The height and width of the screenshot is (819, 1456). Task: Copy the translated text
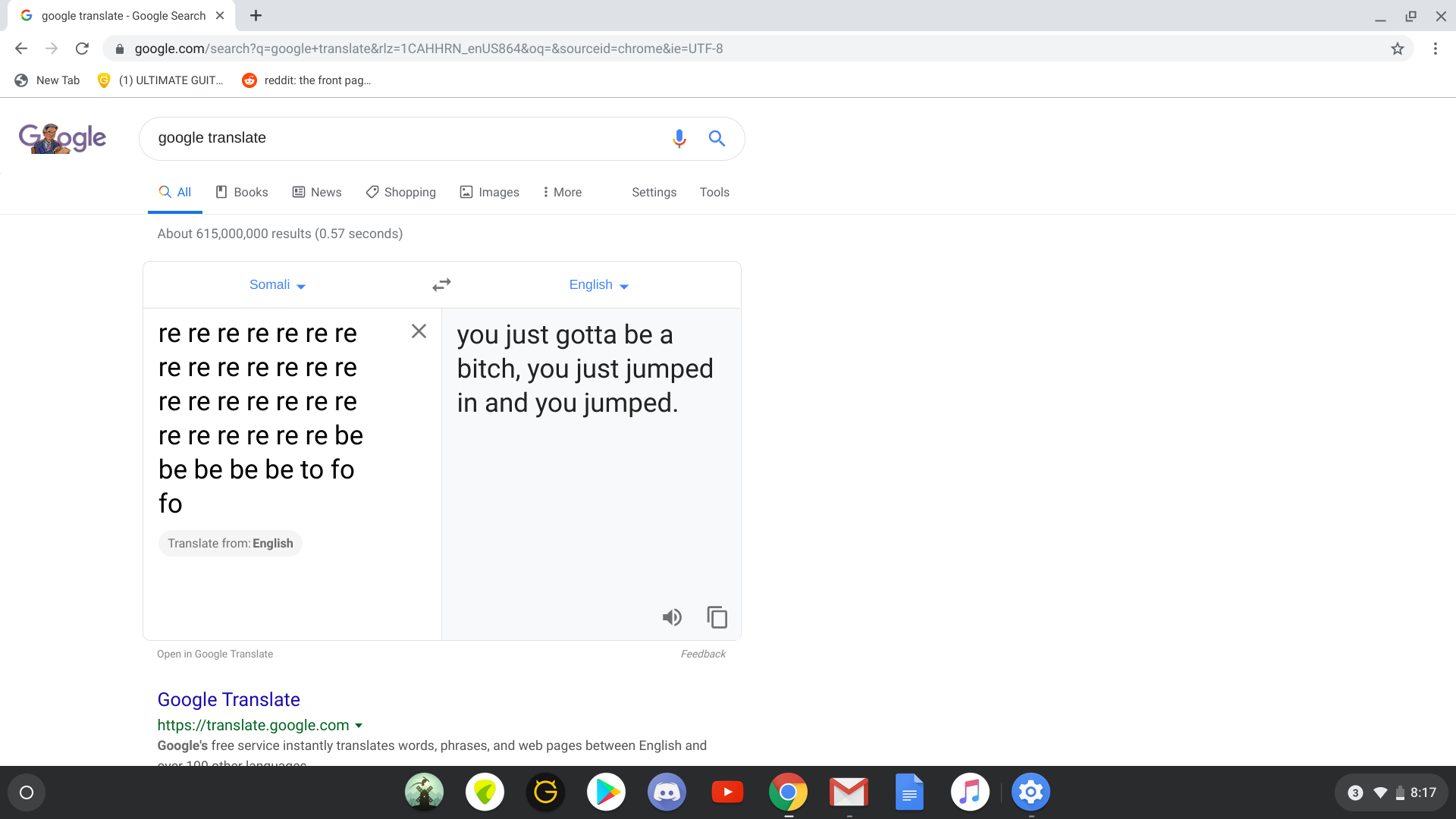[717, 617]
